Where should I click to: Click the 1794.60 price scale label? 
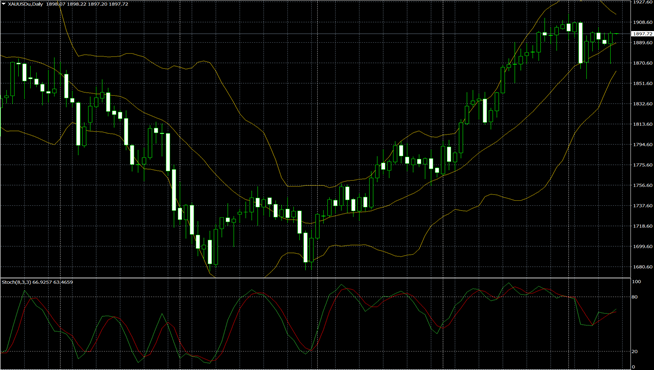tap(642, 145)
